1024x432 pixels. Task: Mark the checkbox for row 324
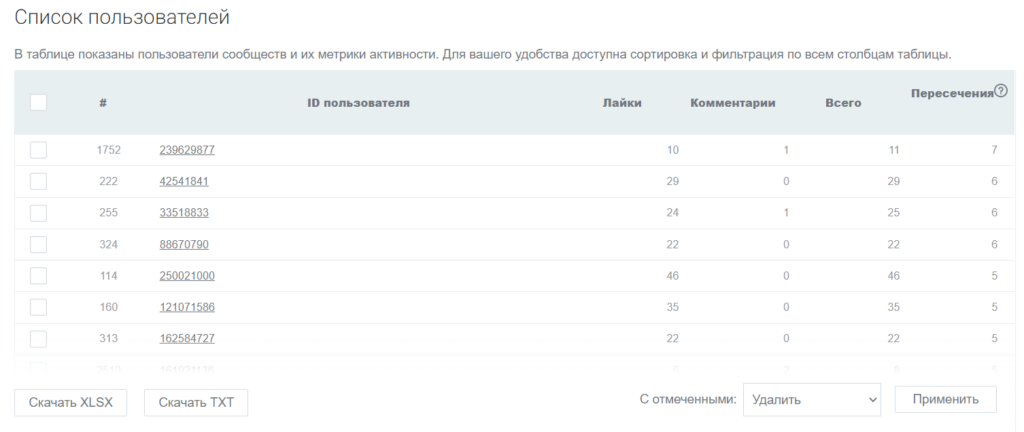pos(38,244)
